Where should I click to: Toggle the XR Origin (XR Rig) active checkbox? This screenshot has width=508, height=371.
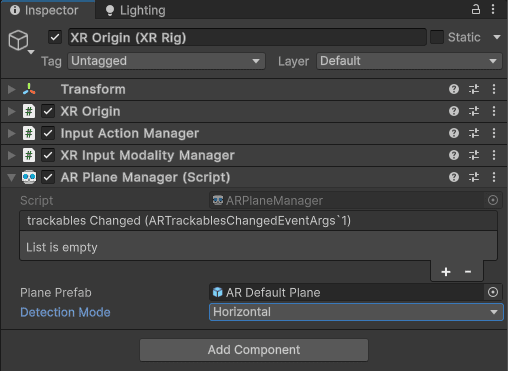(x=55, y=37)
